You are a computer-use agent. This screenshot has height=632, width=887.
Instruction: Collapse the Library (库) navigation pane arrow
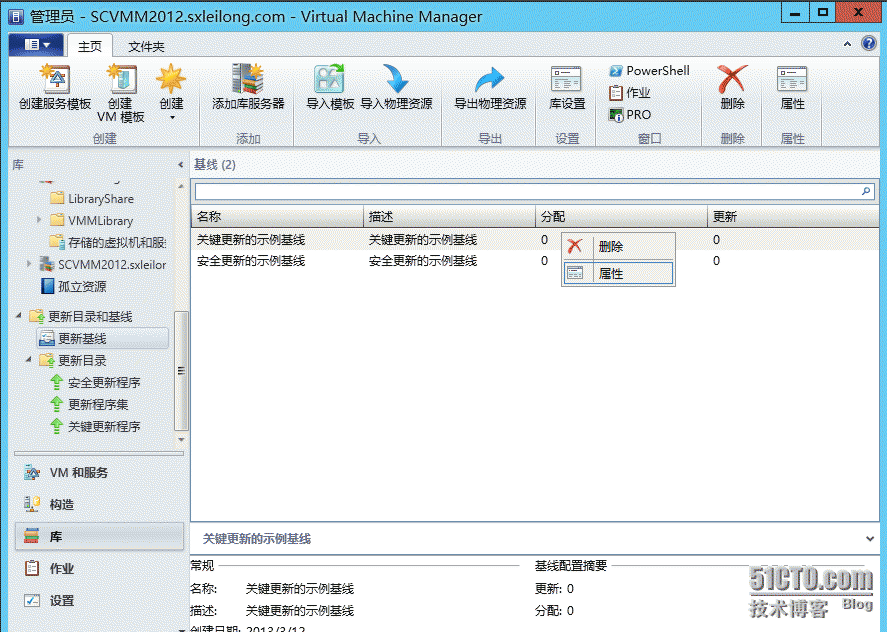[180, 165]
